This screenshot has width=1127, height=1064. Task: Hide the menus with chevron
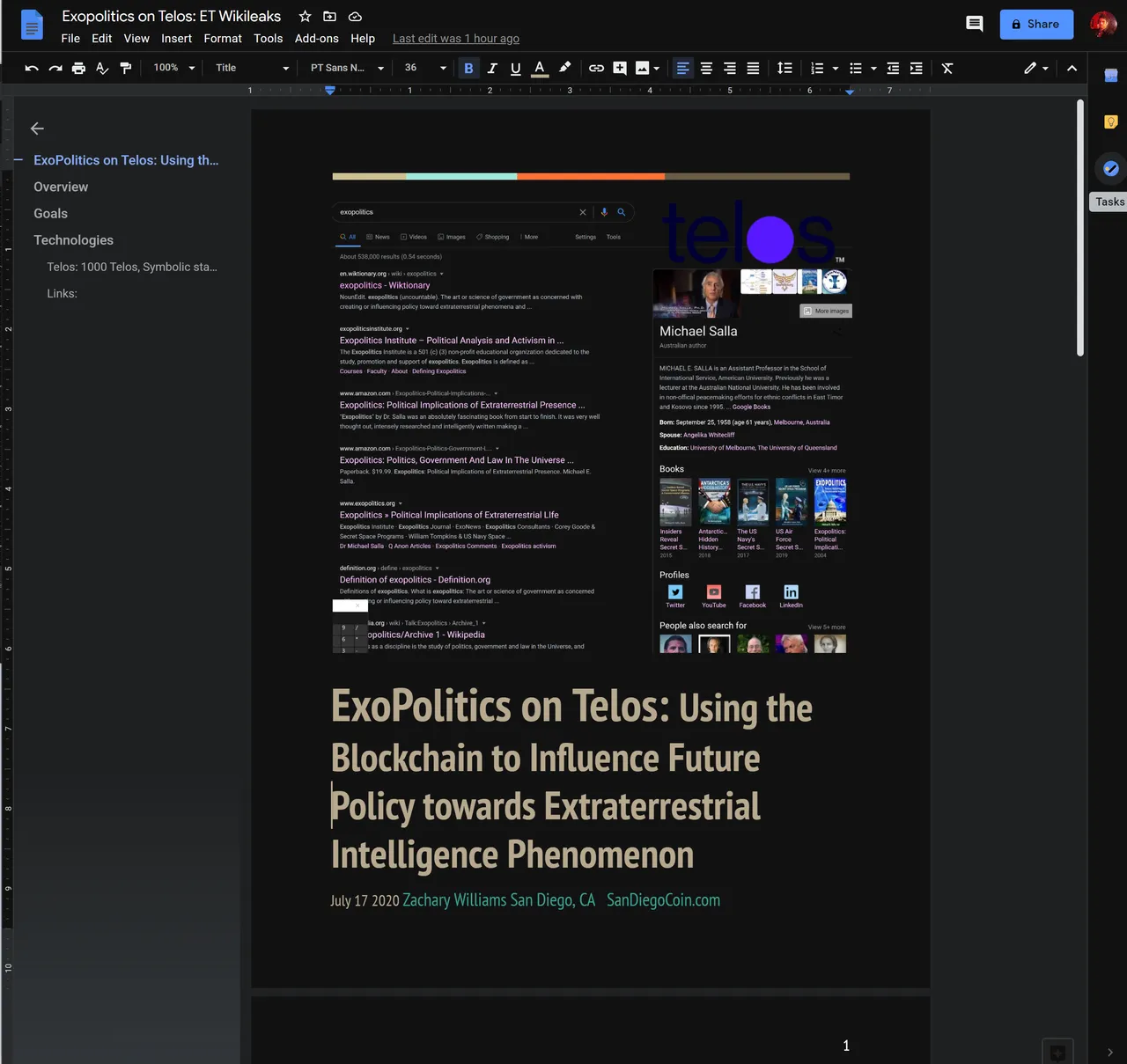click(x=1072, y=68)
